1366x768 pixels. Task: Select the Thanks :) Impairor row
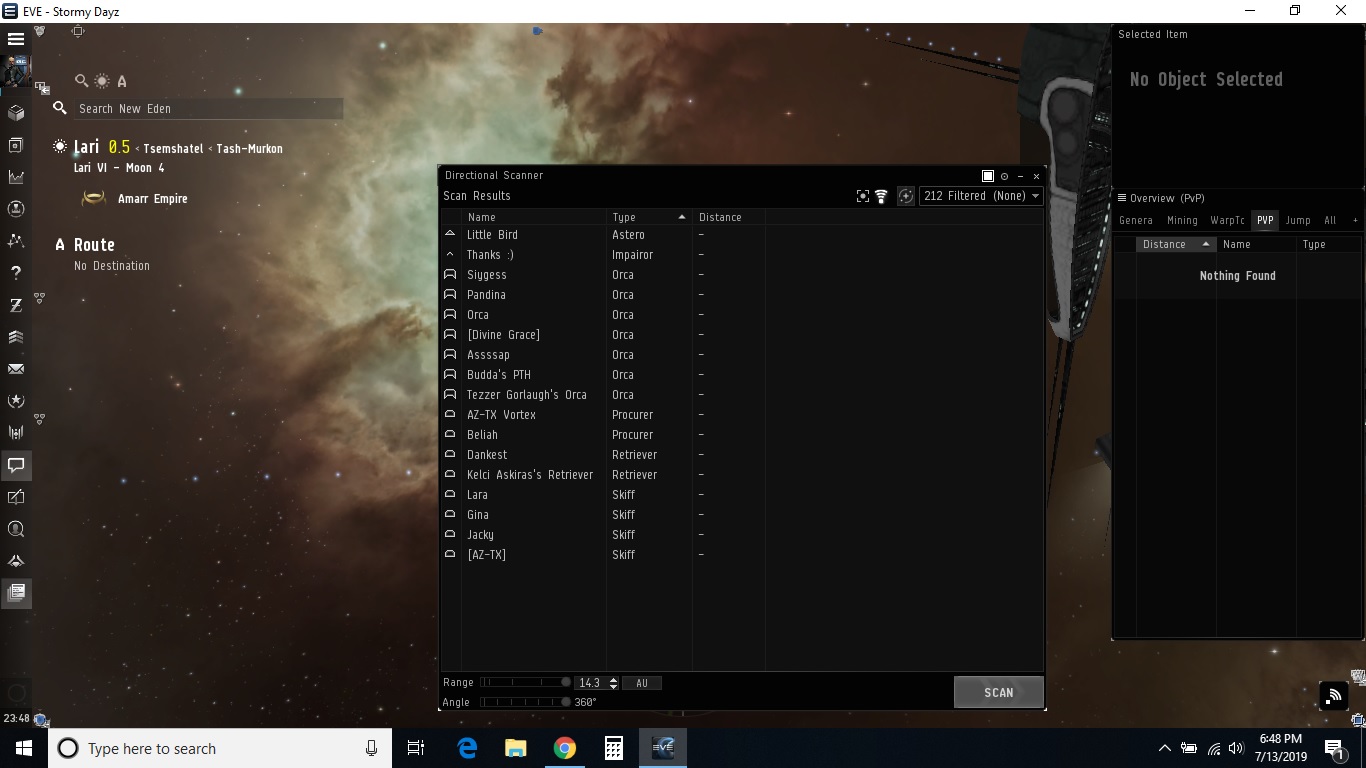[742, 255]
